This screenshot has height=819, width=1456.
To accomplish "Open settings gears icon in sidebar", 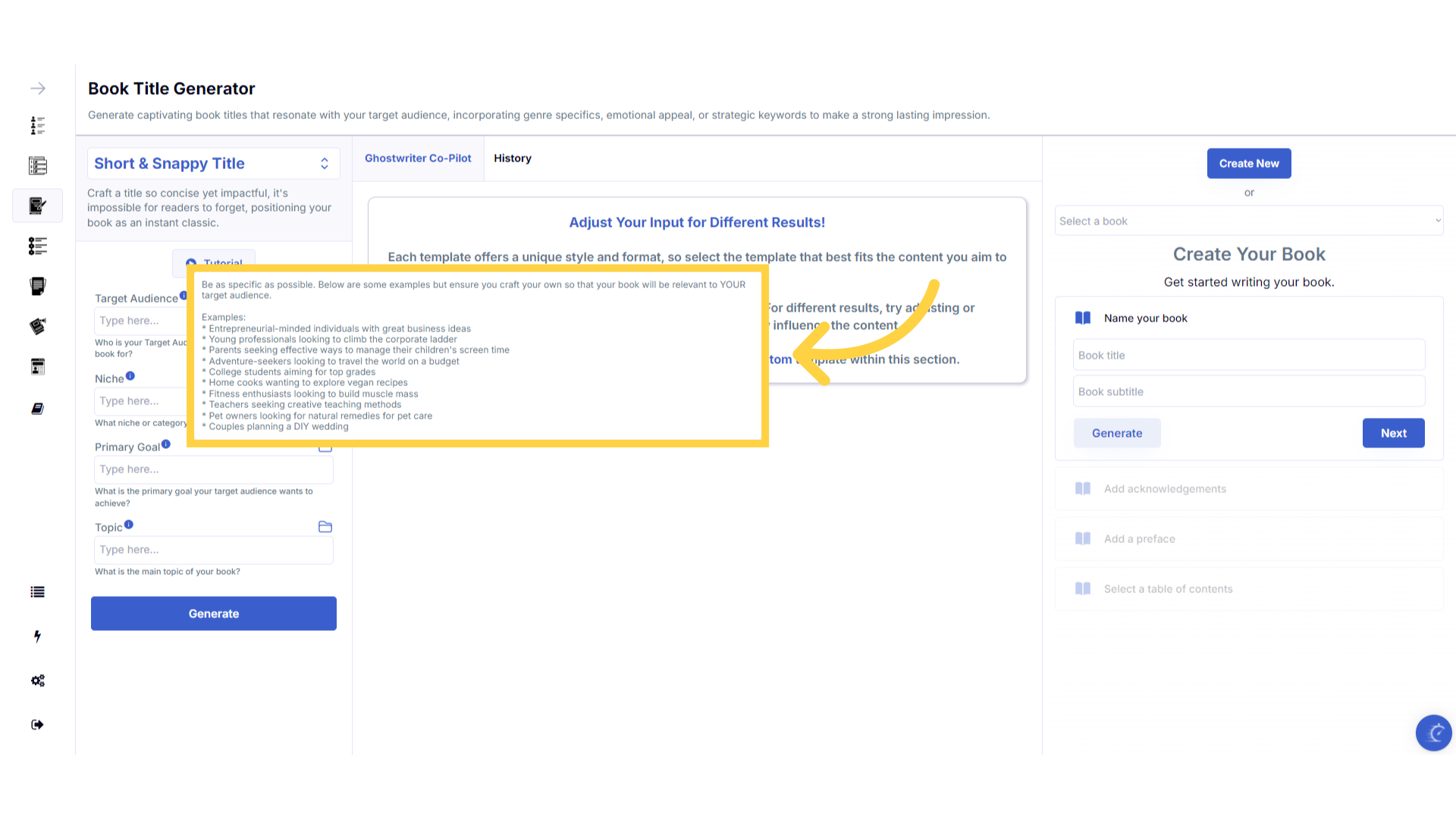I will [37, 681].
